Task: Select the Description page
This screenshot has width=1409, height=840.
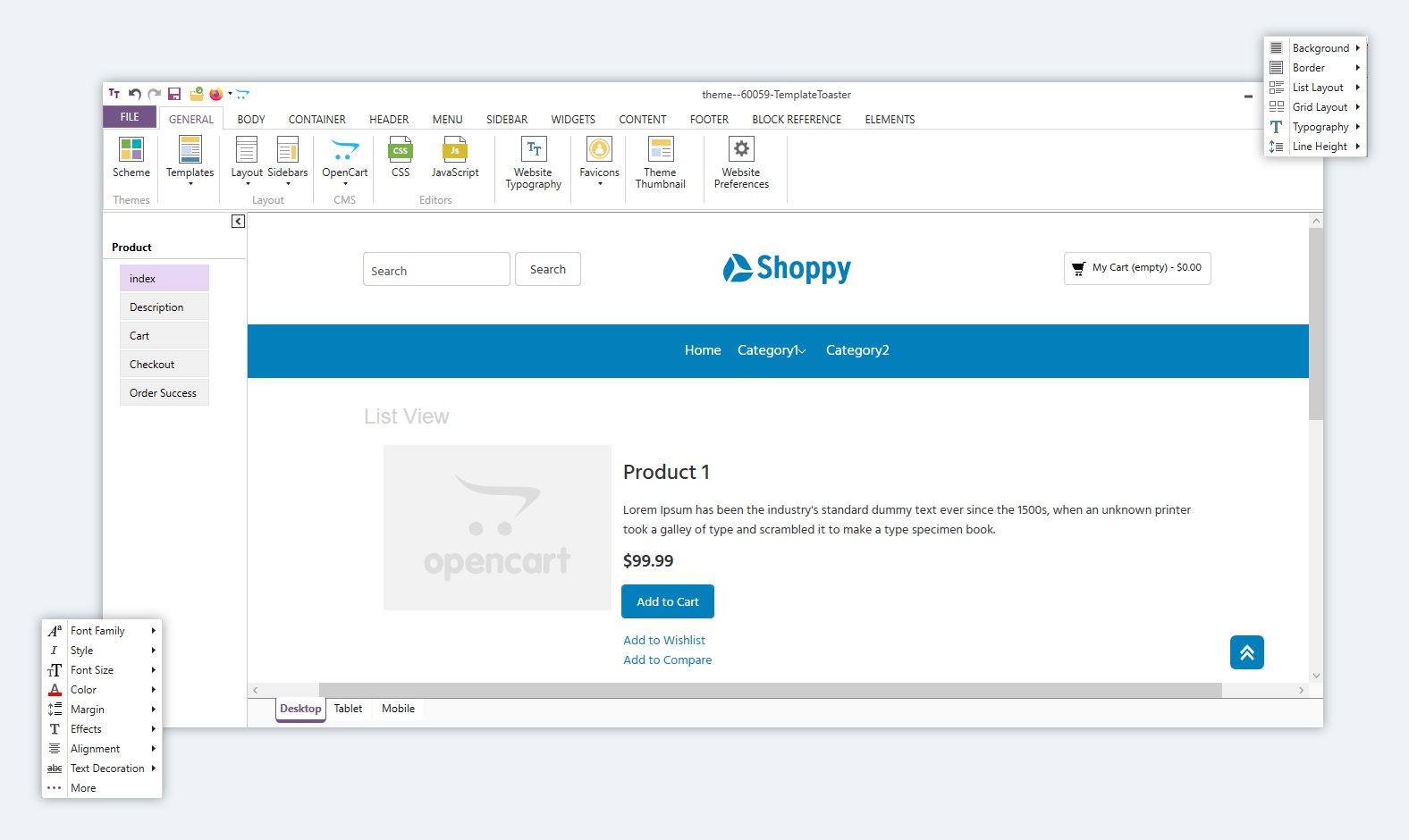Action: [x=165, y=307]
